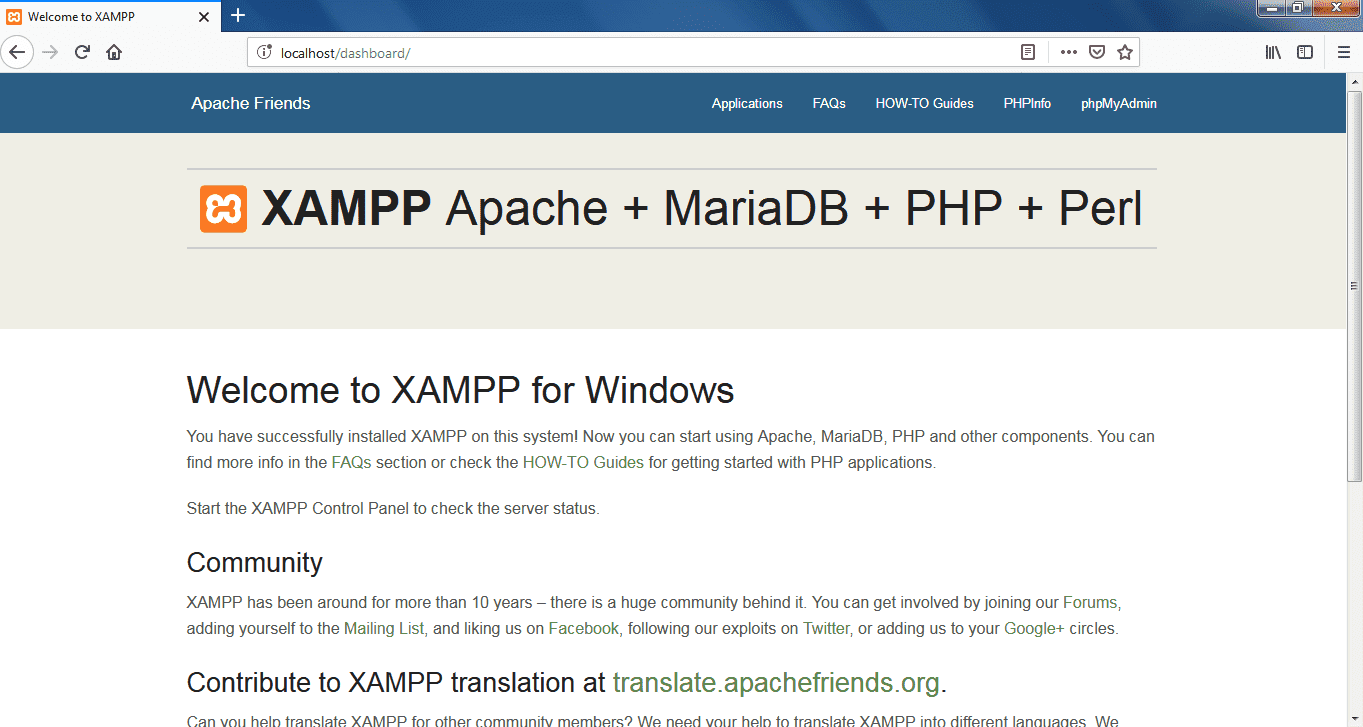The height and width of the screenshot is (727, 1363).
Task: Save page to Pocket icon
Action: point(1096,52)
